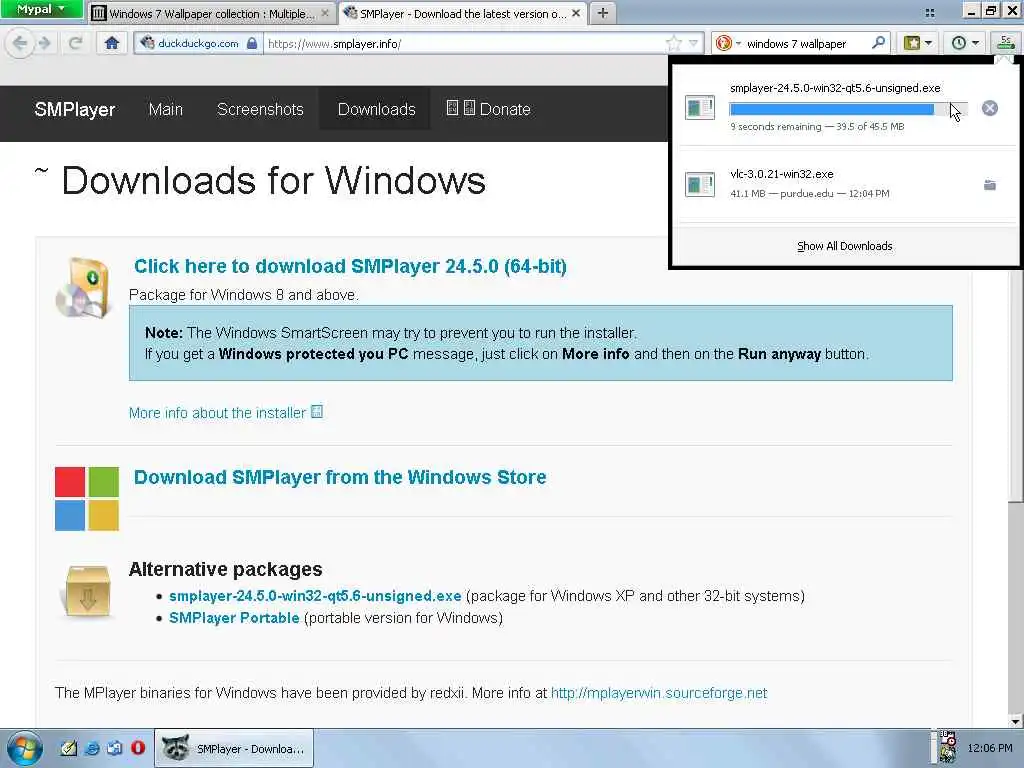Open the history clock menu button

pyautogui.click(x=965, y=43)
